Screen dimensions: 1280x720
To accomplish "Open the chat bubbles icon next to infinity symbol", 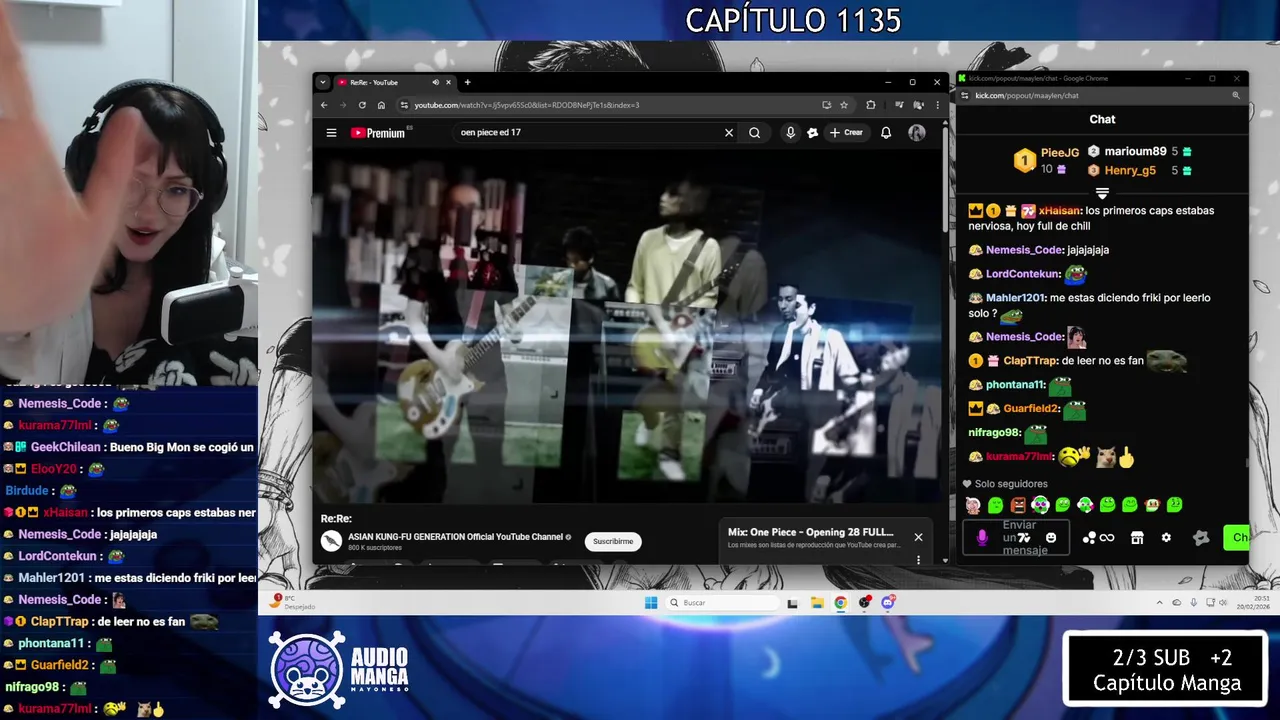I will [x=1090, y=538].
